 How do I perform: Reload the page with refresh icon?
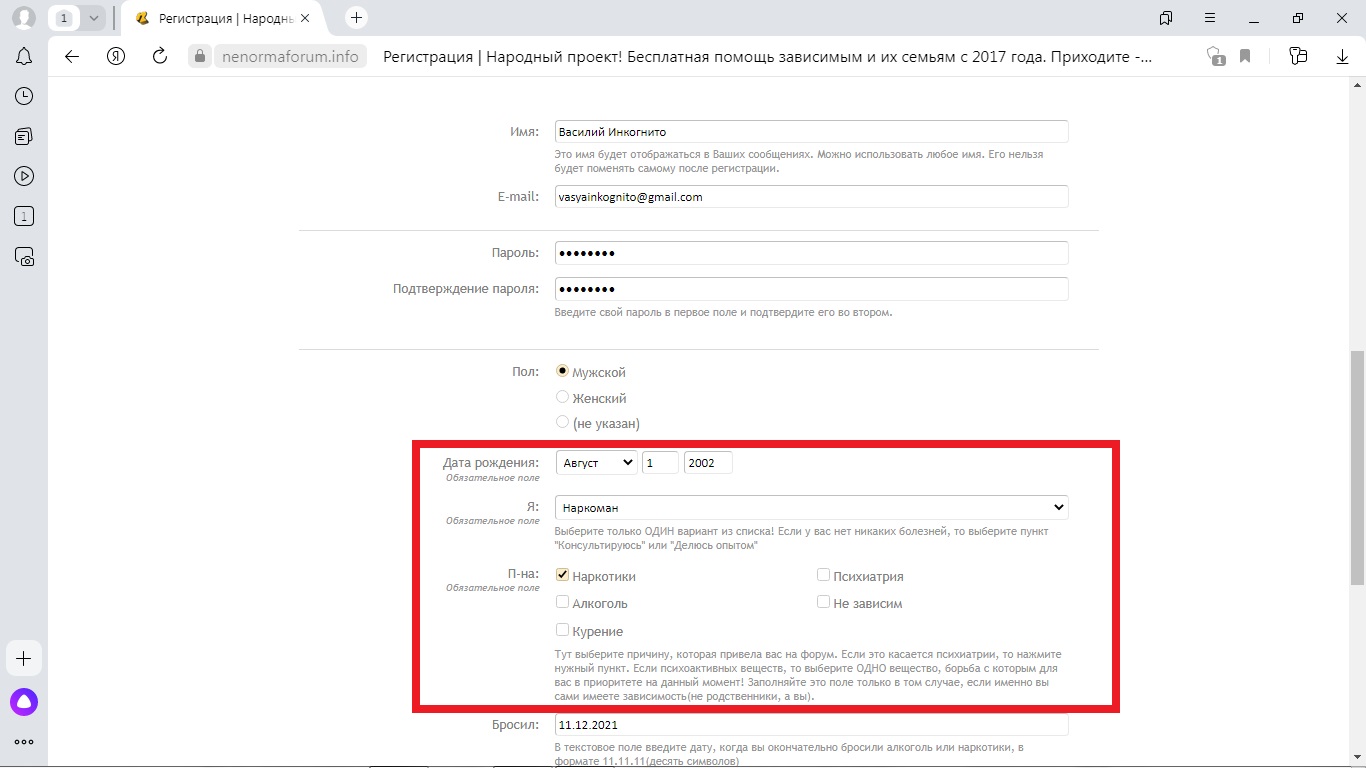coord(159,57)
